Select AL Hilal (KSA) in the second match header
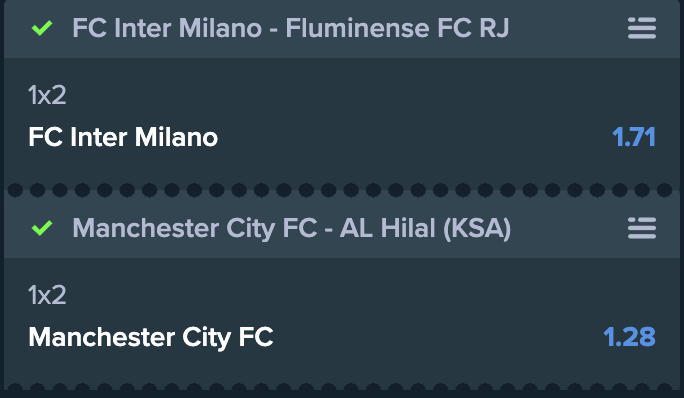The width and height of the screenshot is (684, 398). click(x=425, y=228)
